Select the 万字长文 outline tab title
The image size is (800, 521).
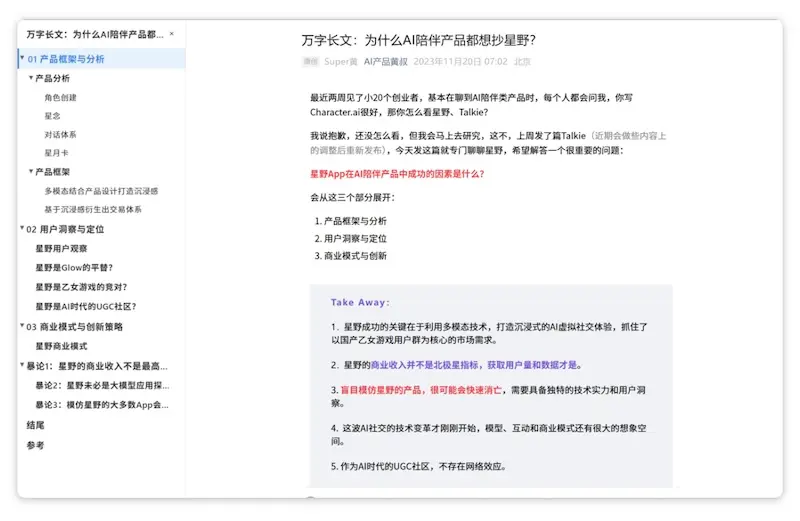(95, 34)
